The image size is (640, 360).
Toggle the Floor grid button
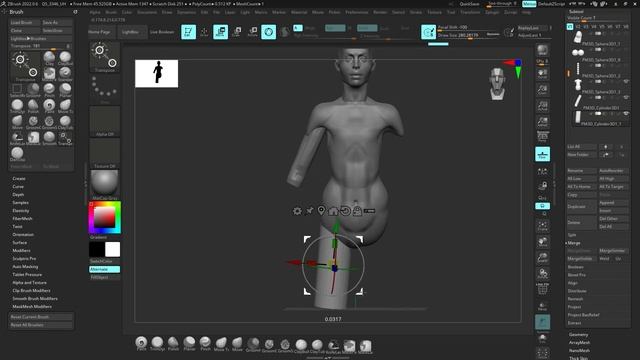(x=542, y=154)
